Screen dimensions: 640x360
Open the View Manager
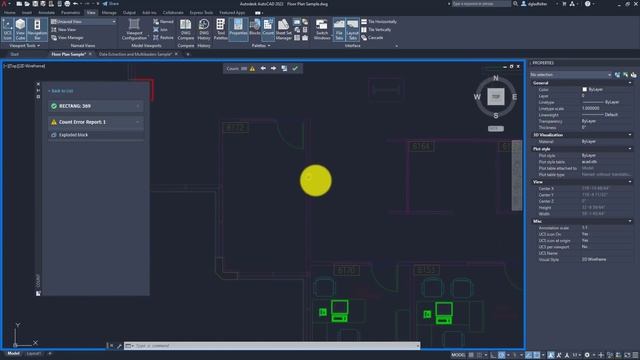67,38
